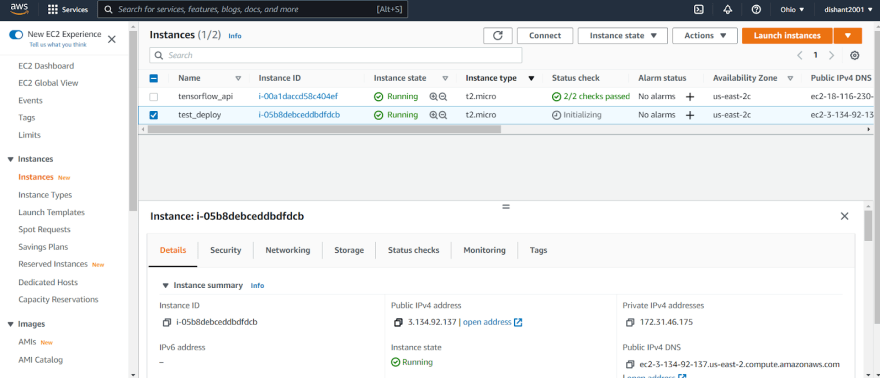Screen dimensions: 880x378
Task: Sort by Instance type column arrow
Action: coord(531,79)
